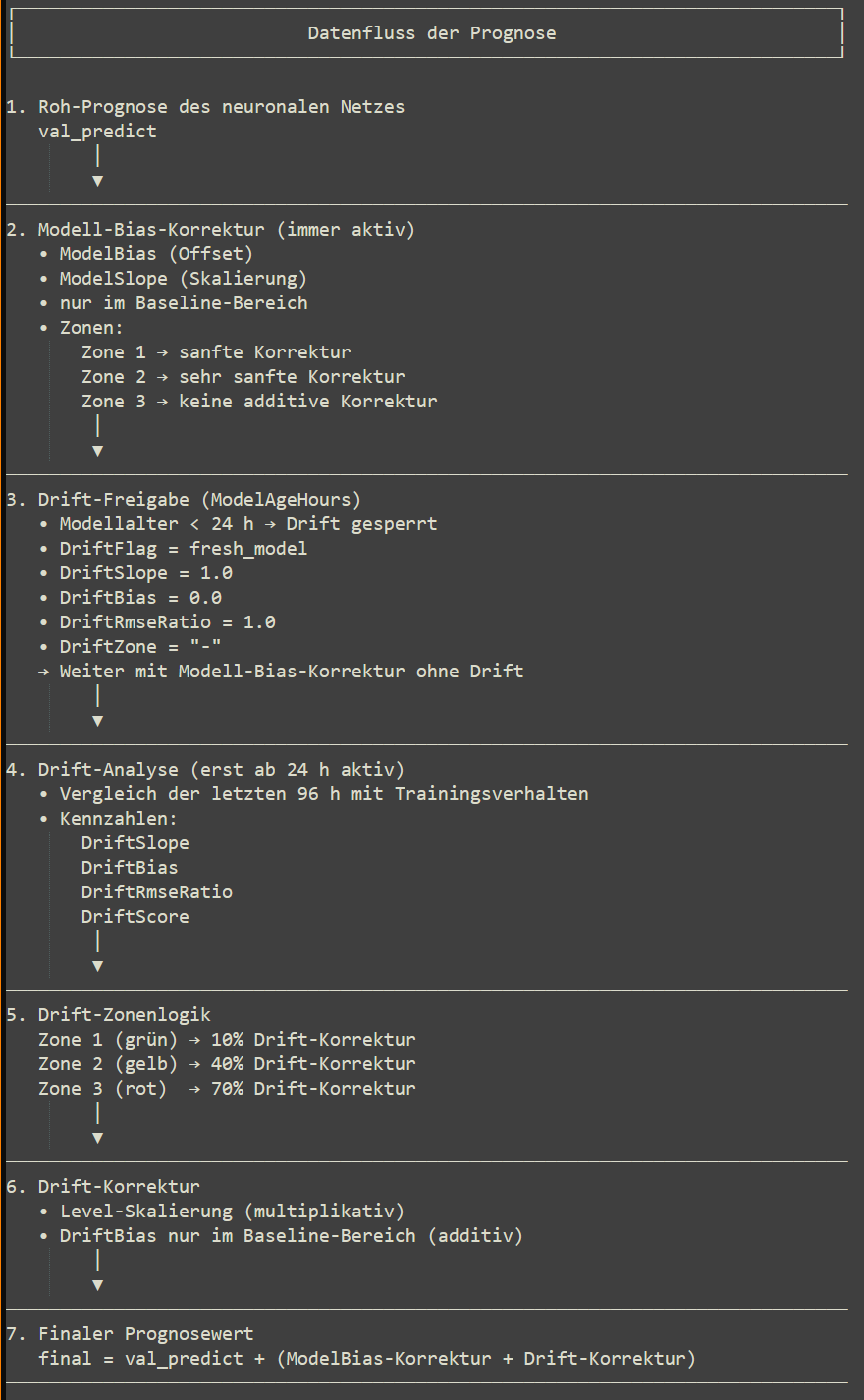Click "Zone 1 (grün) → 10% Drift-Korrektur"
The width and height of the screenshot is (864, 1400).
pyautogui.click(x=227, y=1040)
